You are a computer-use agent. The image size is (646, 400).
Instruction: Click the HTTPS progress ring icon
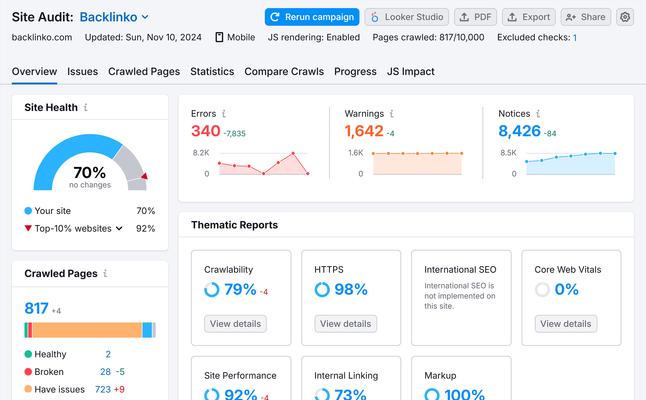coord(322,290)
